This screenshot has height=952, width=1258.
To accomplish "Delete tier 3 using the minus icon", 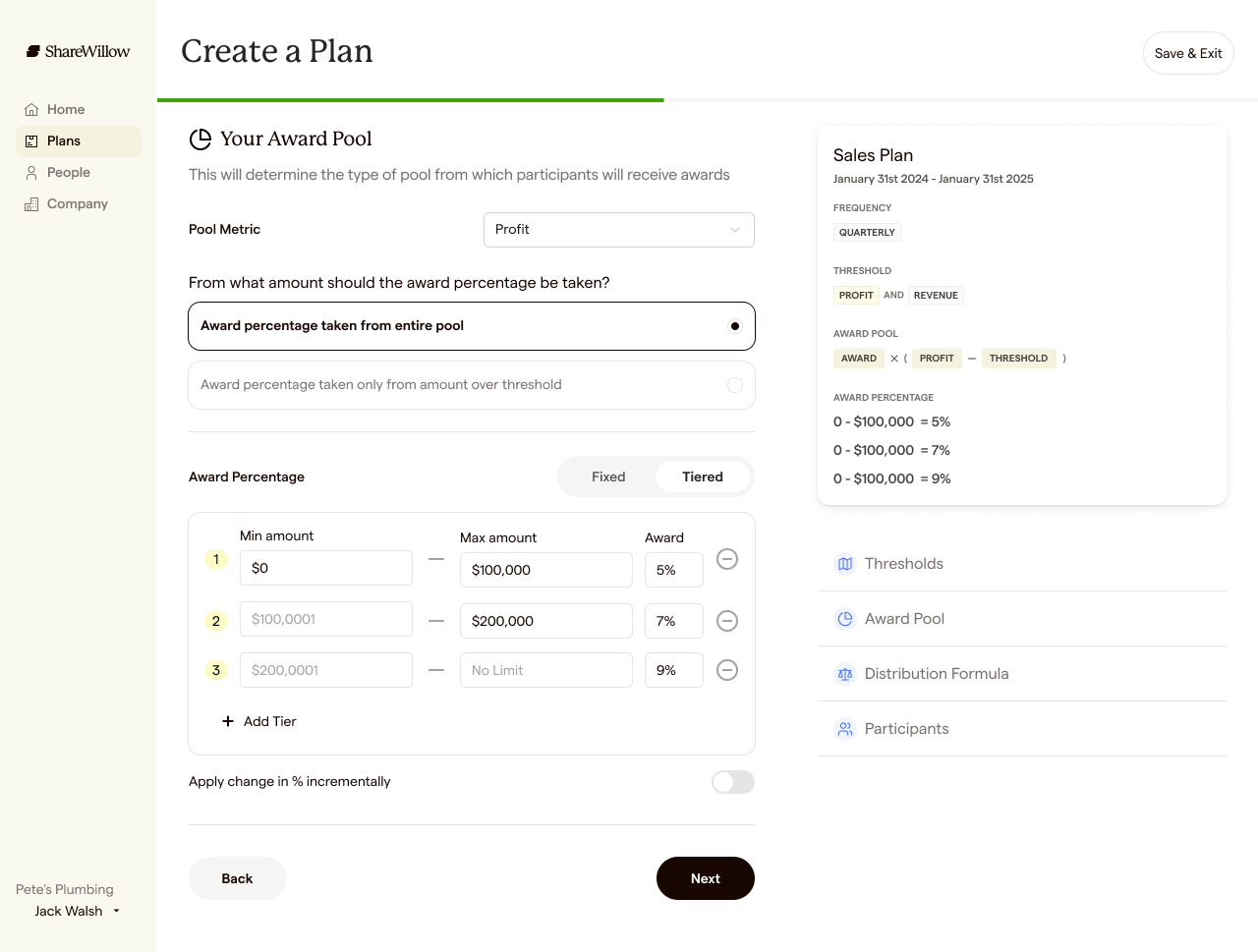I will [x=727, y=670].
